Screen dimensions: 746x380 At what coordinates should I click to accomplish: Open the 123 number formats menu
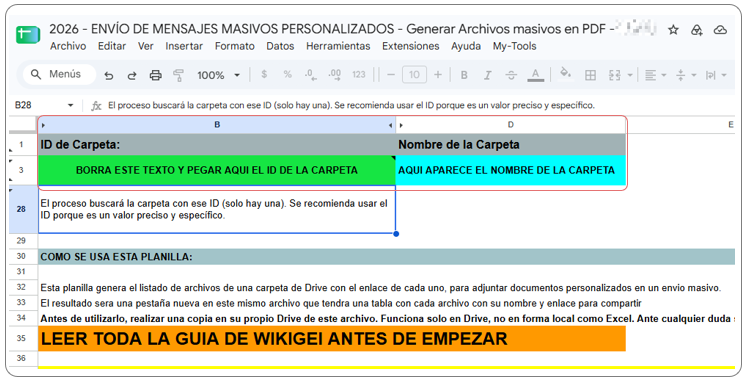click(x=359, y=75)
